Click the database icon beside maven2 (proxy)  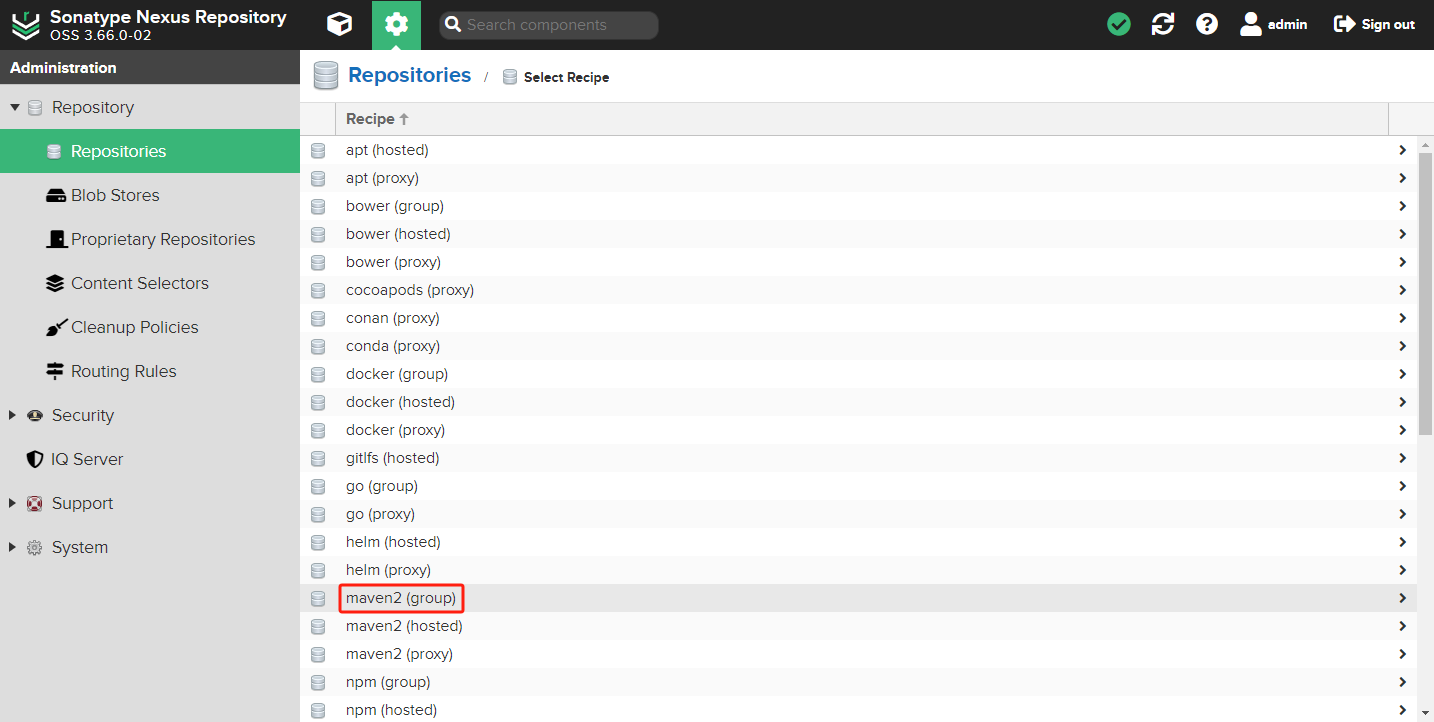(318, 654)
